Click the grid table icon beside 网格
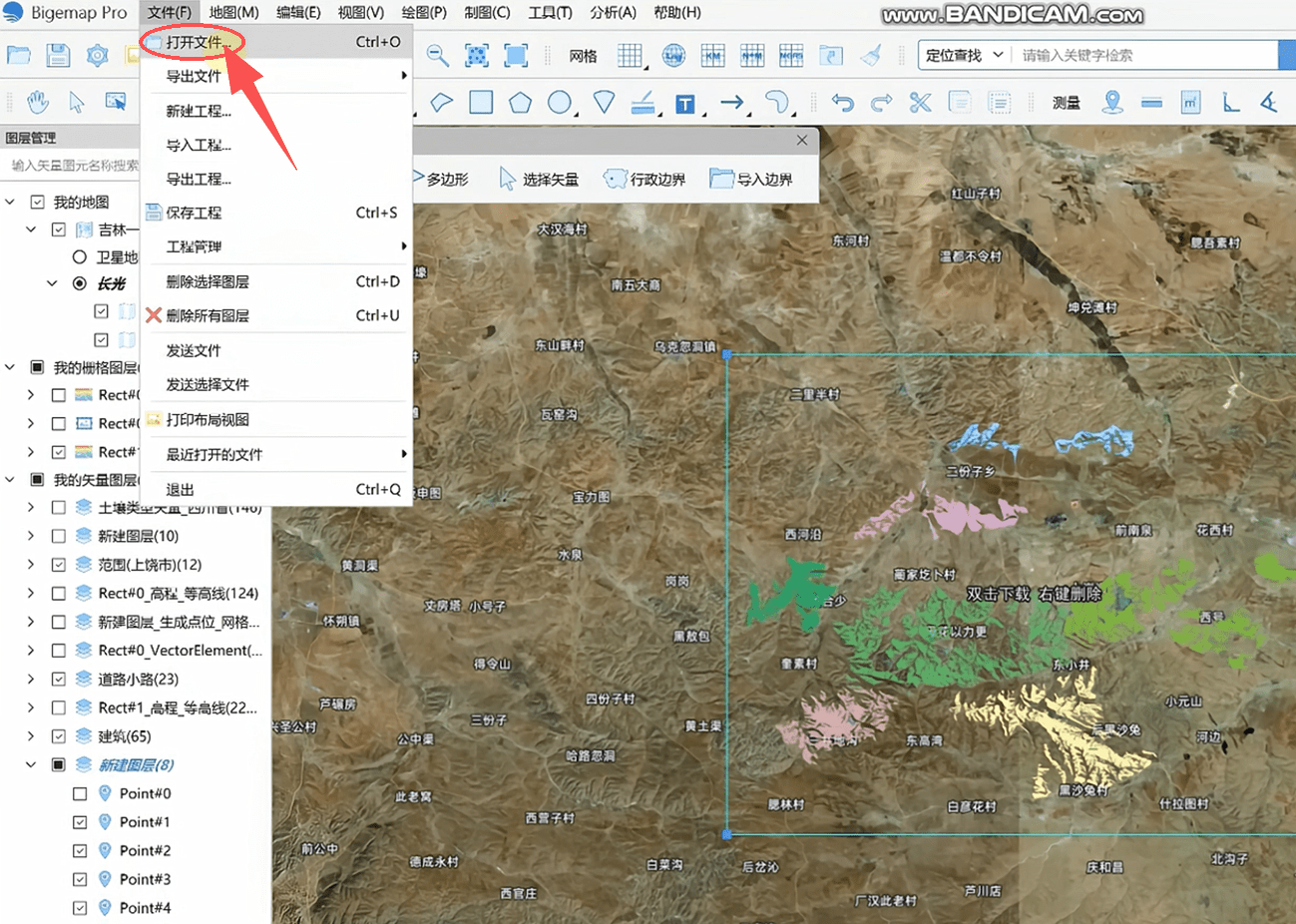The image size is (1296, 924). (630, 56)
